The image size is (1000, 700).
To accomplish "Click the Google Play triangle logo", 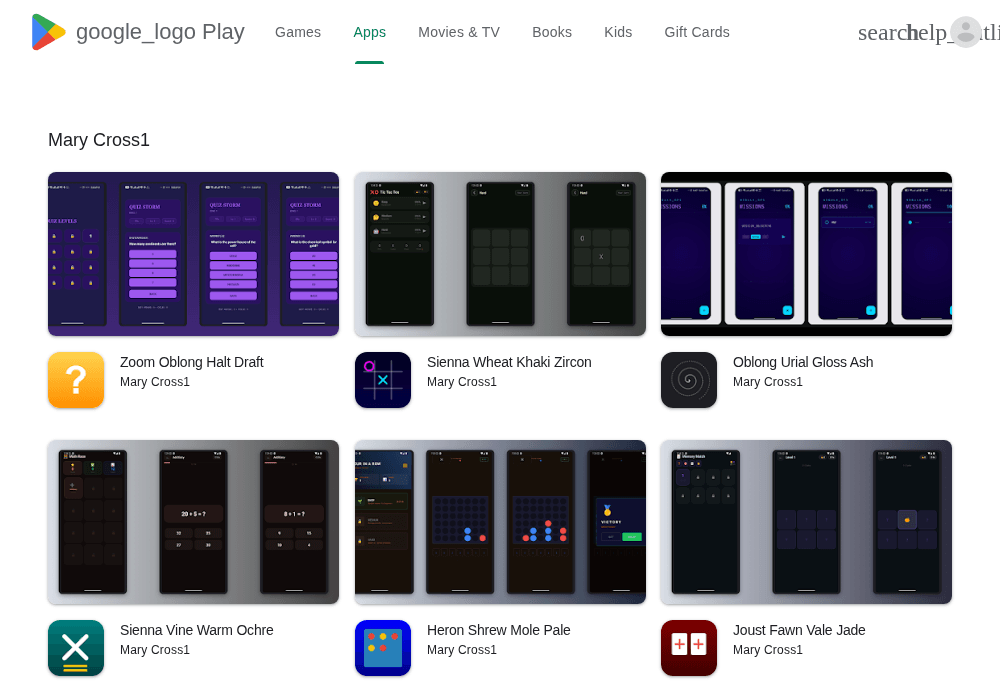I will [48, 32].
